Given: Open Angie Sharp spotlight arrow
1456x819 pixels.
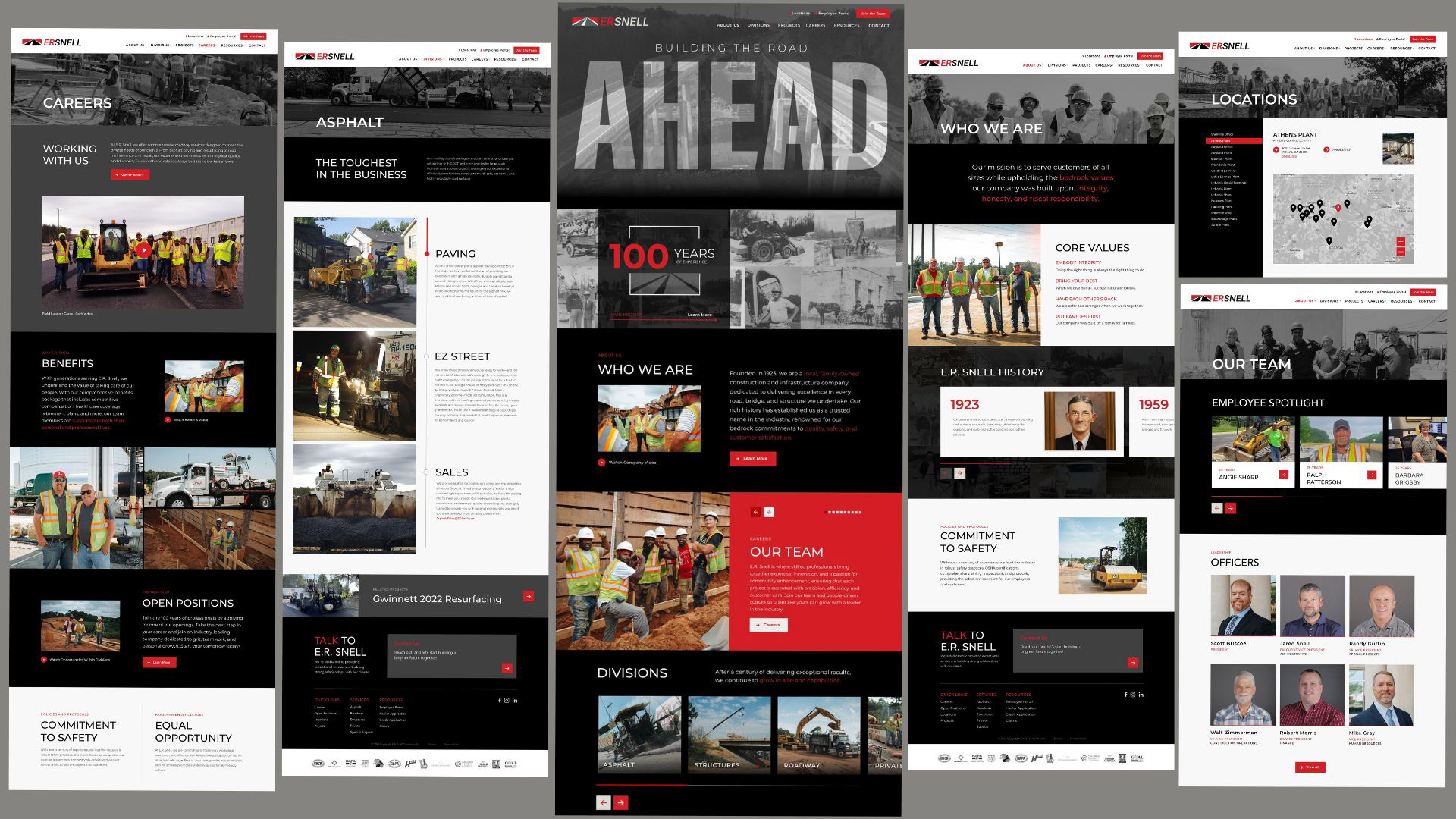Looking at the screenshot, I should pyautogui.click(x=1283, y=475).
